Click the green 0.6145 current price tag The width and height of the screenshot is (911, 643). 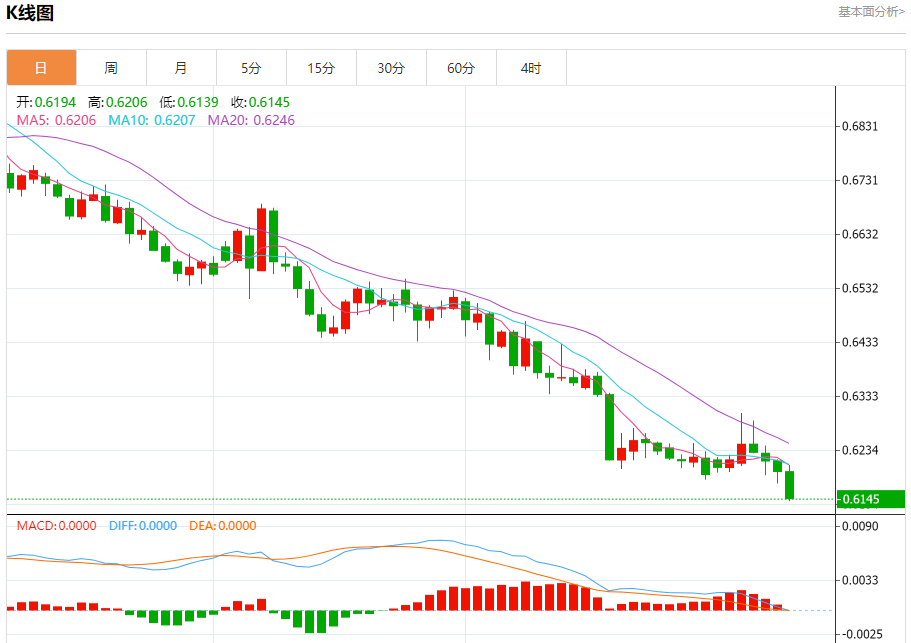pos(870,499)
